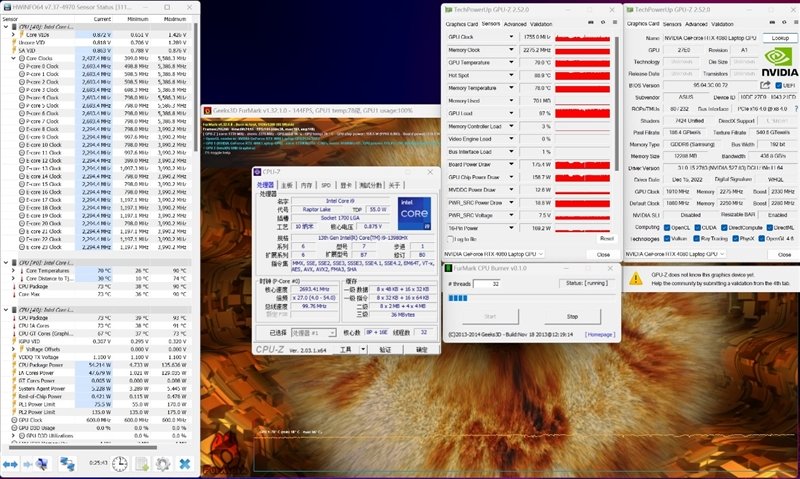Click the yellow warning icon in GPU-Z notice
800x479 pixels.
[636, 279]
